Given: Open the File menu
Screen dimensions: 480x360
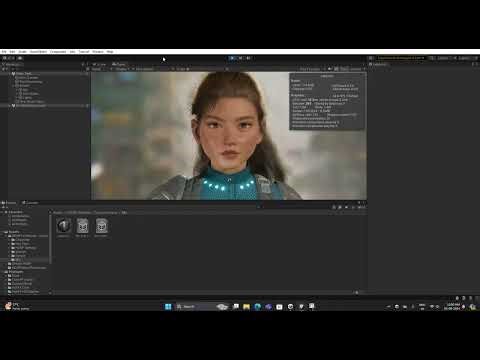Looking at the screenshot, I should pyautogui.click(x=4, y=52).
